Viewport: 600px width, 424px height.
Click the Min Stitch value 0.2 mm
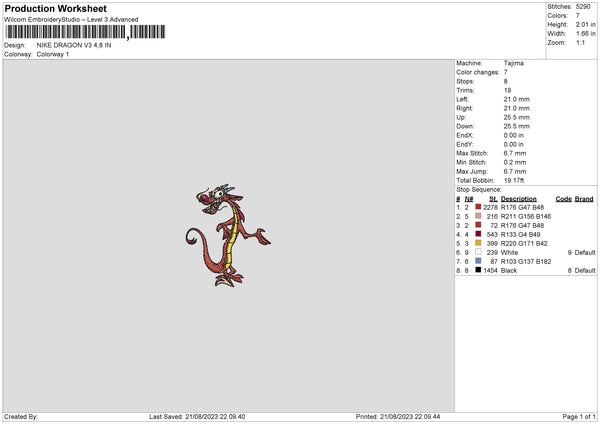point(515,162)
